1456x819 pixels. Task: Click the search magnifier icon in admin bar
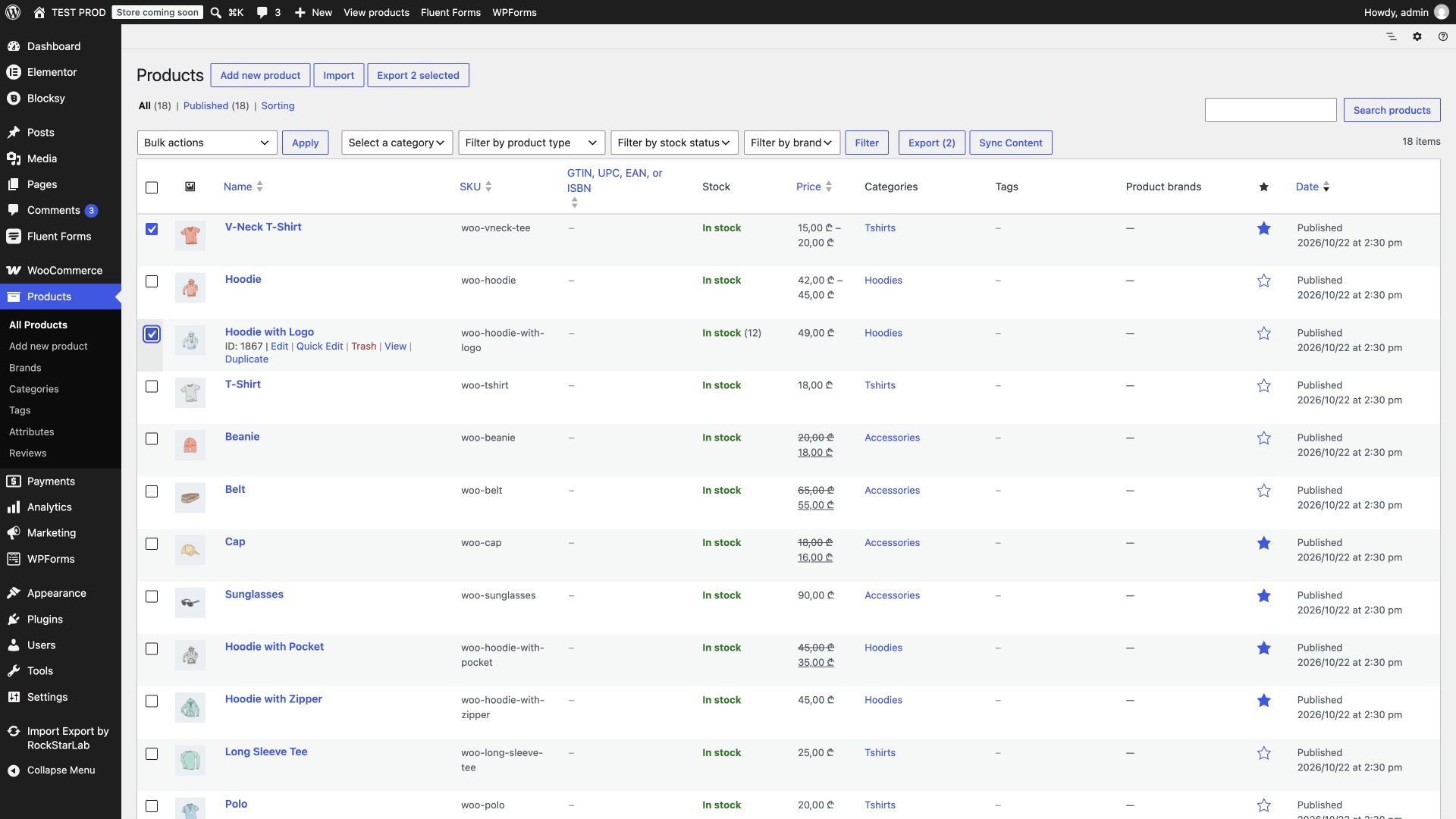click(x=216, y=12)
